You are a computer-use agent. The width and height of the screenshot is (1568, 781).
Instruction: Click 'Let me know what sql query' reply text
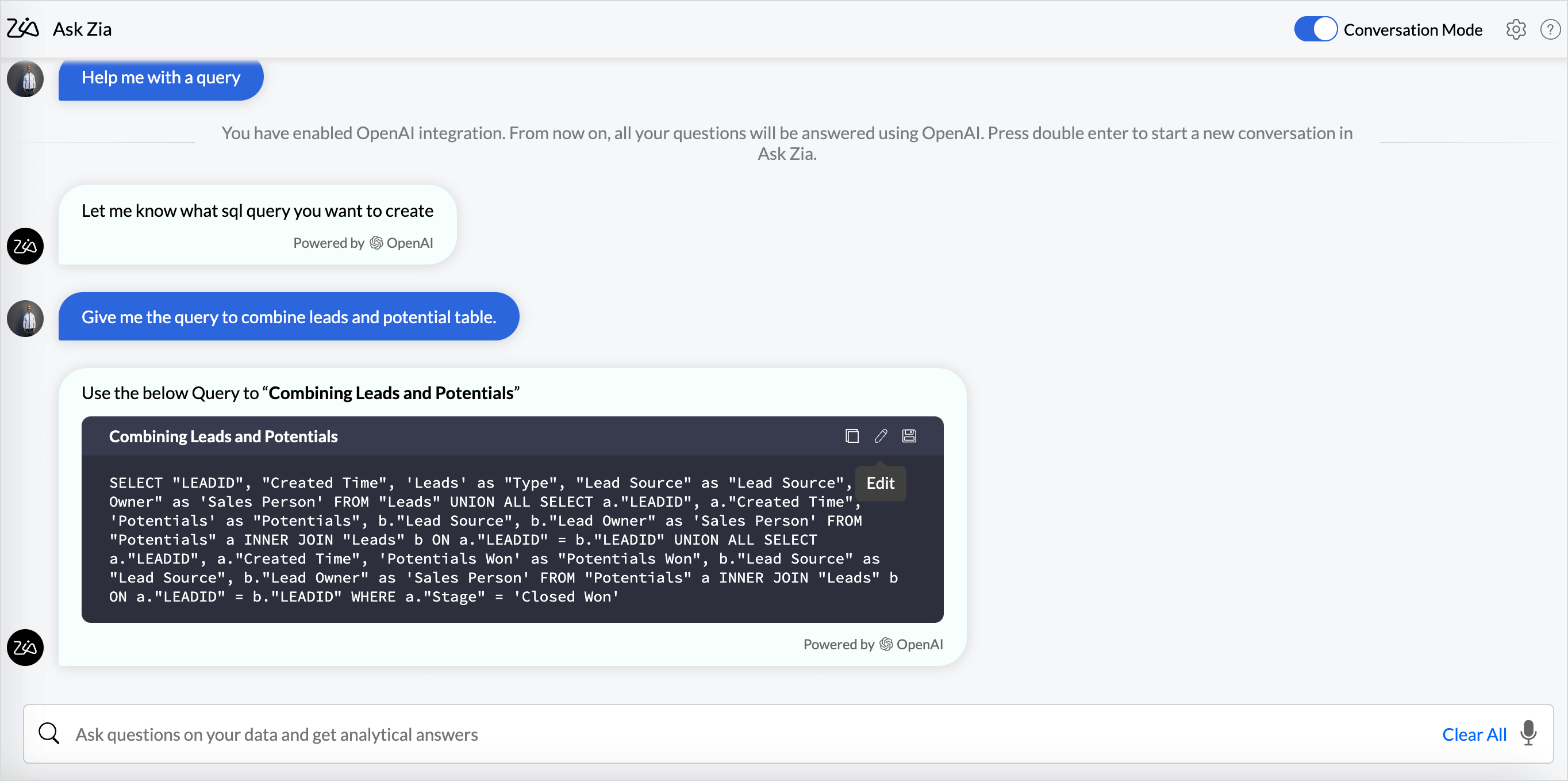258,211
